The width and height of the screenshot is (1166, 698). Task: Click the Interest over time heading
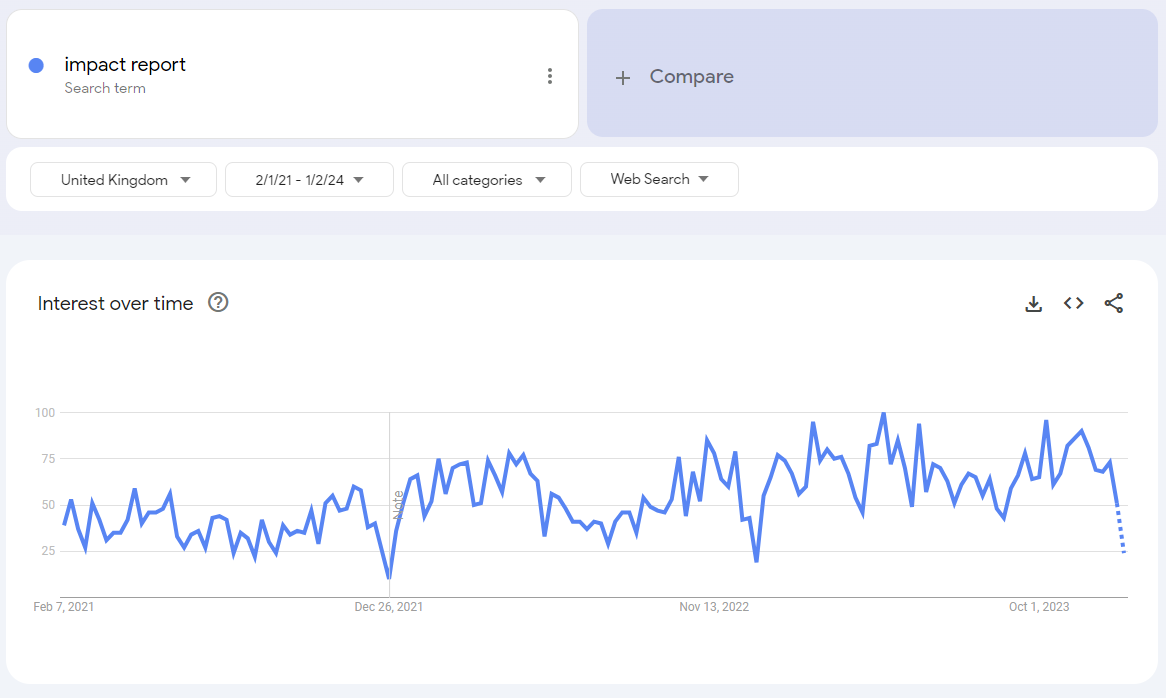click(115, 303)
